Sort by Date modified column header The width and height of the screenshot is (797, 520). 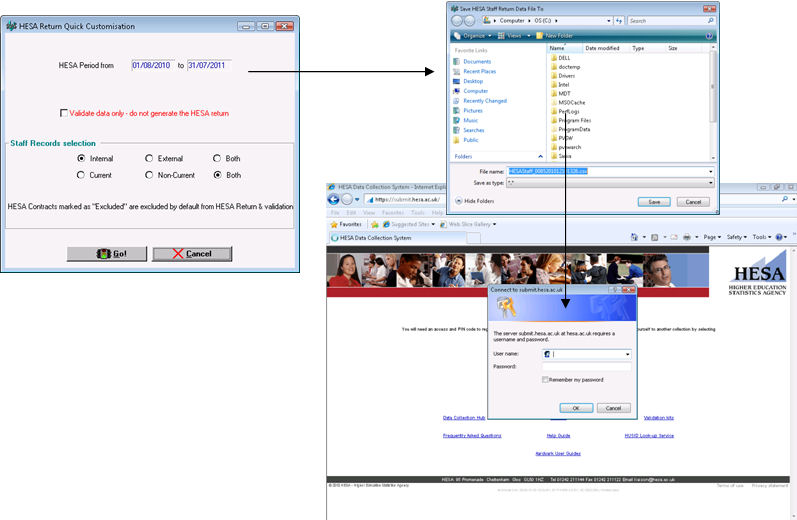605,48
